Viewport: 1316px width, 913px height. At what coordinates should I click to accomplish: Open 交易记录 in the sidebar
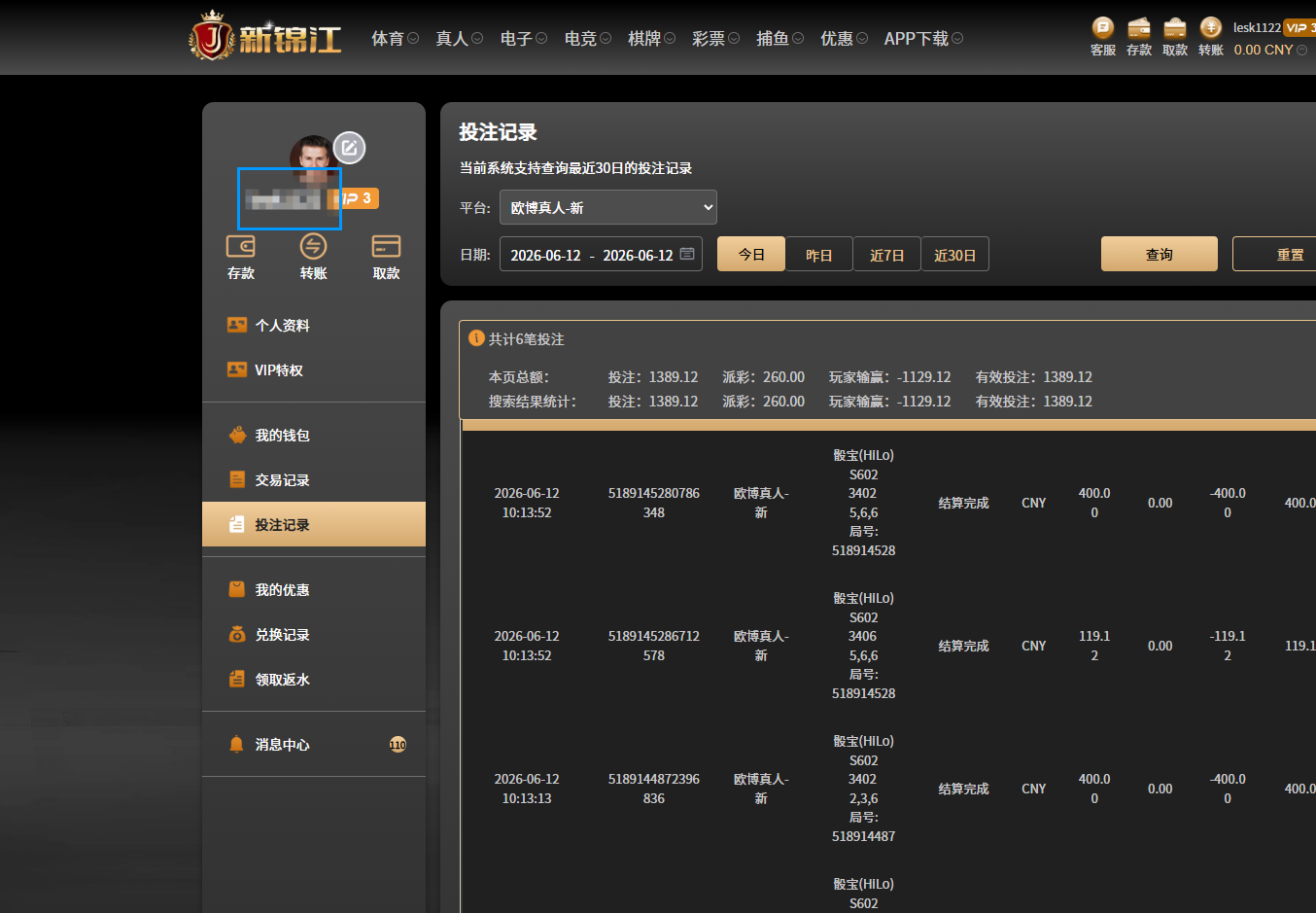pyautogui.click(x=314, y=480)
